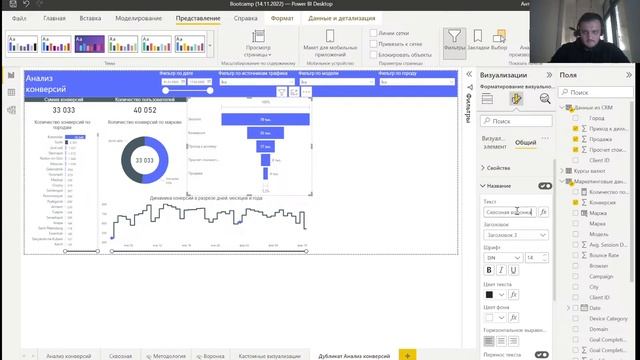Viewport: 640px width, 360px height.
Task: Check the Город field checkbox
Action: pos(575,118)
